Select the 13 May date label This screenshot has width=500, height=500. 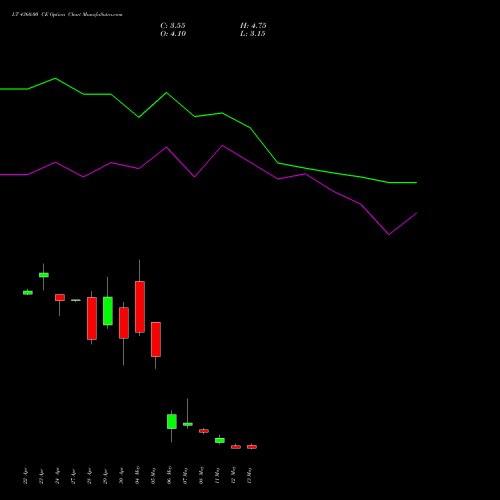pos(250,475)
